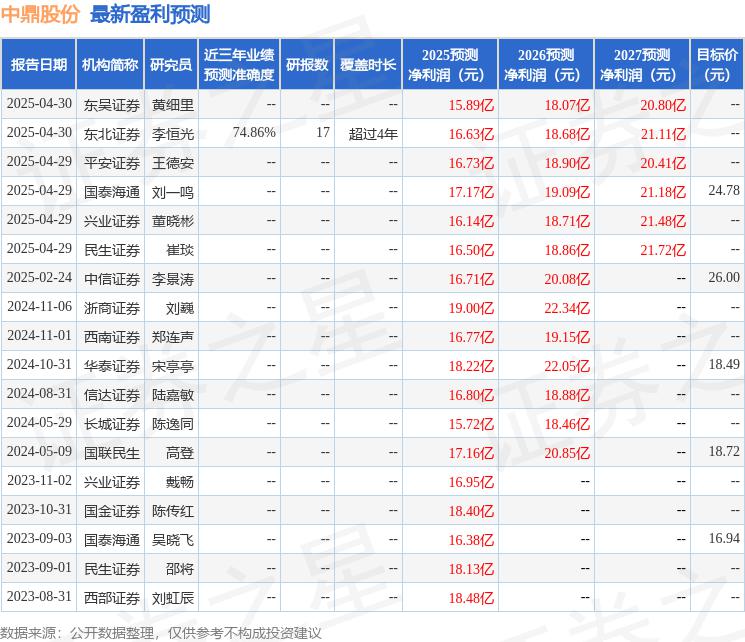The image size is (745, 642).
Task: Select analyst 宋亭亭 cell
Action: point(173,366)
